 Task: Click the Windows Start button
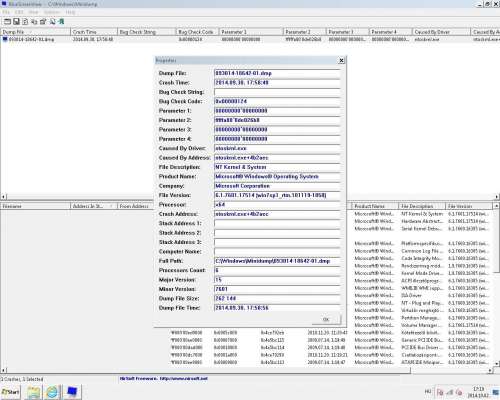(x=10, y=392)
